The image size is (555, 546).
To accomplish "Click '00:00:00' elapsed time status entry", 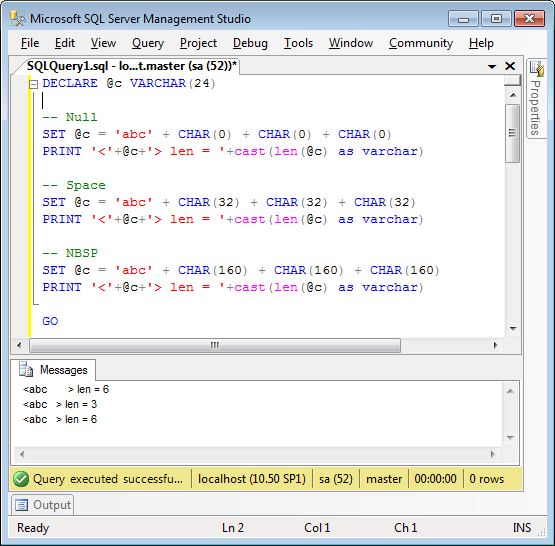I will [x=435, y=479].
